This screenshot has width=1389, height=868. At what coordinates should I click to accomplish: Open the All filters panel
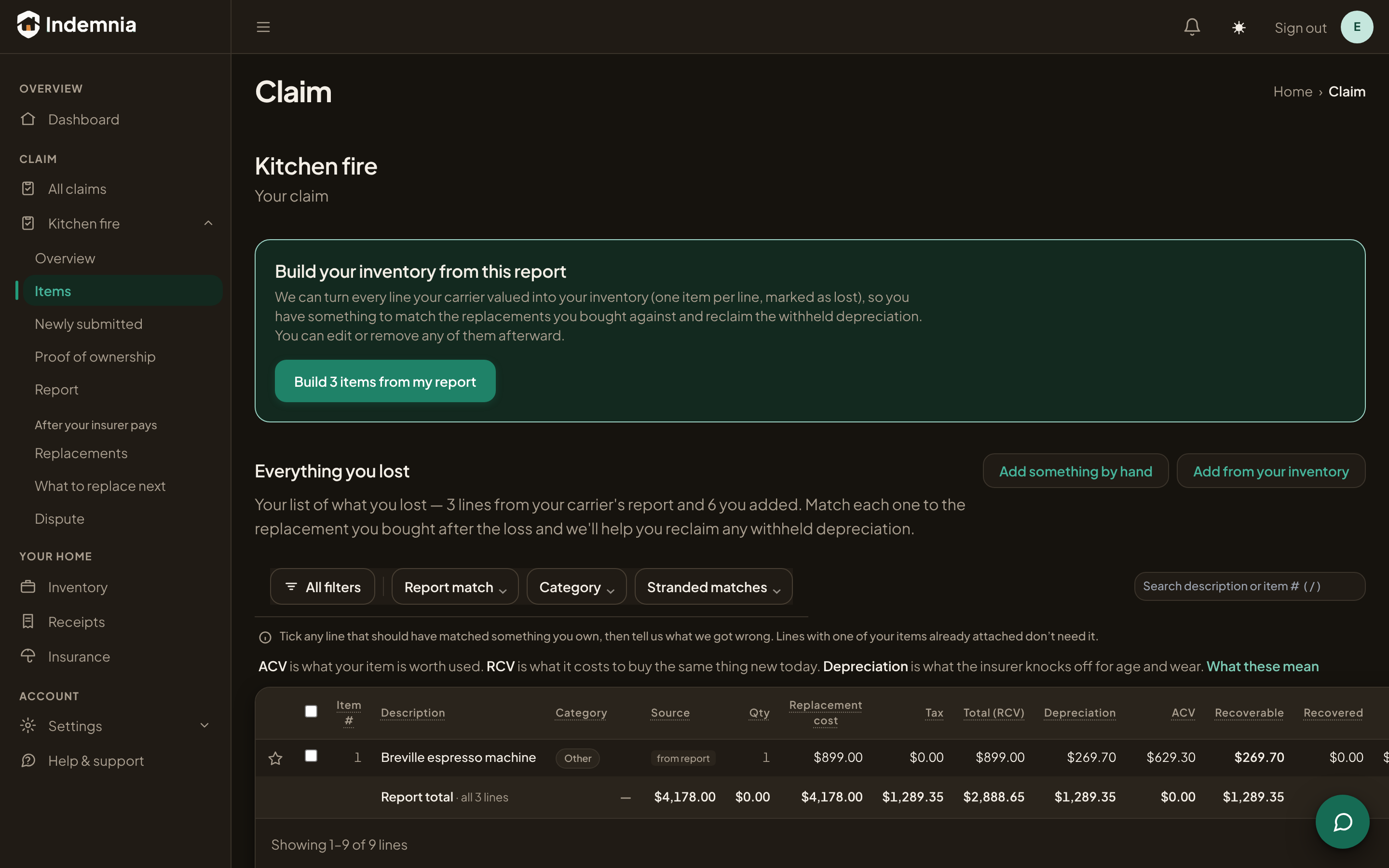click(x=323, y=587)
